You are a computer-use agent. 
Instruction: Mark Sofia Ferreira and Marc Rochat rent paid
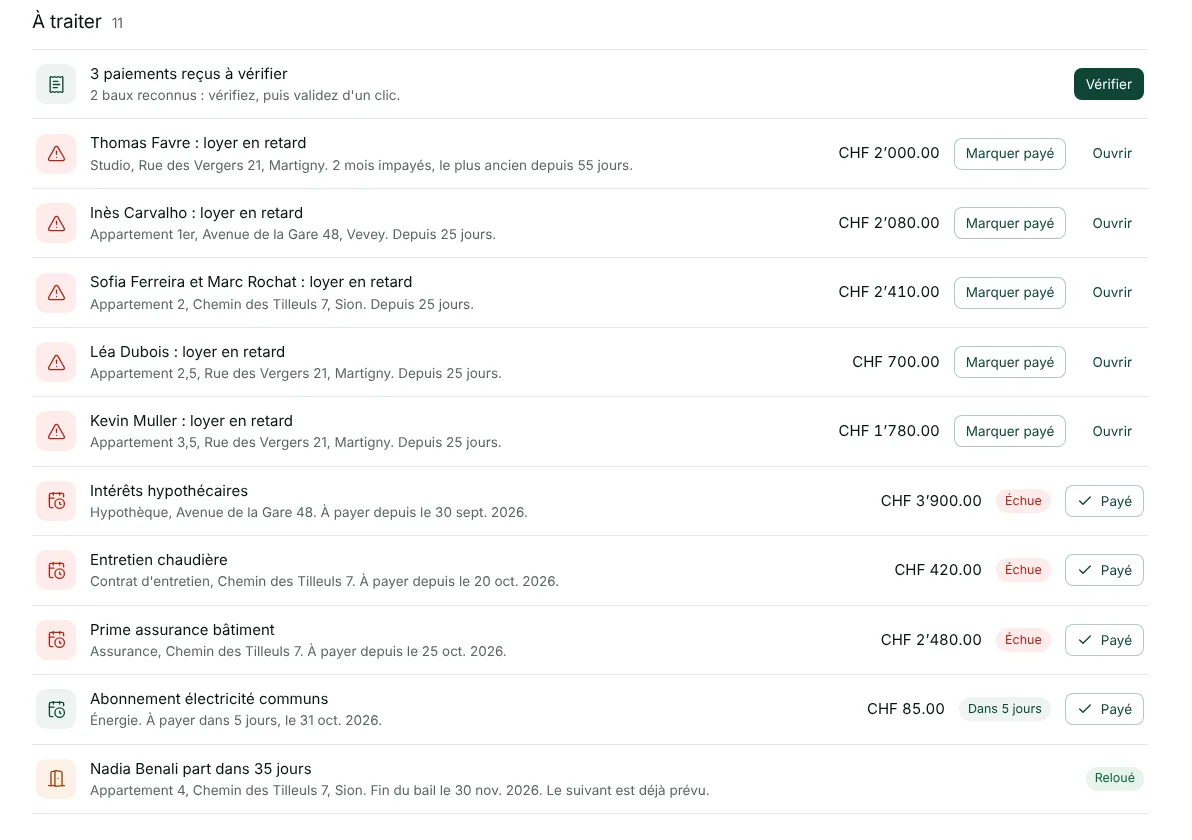1010,293
